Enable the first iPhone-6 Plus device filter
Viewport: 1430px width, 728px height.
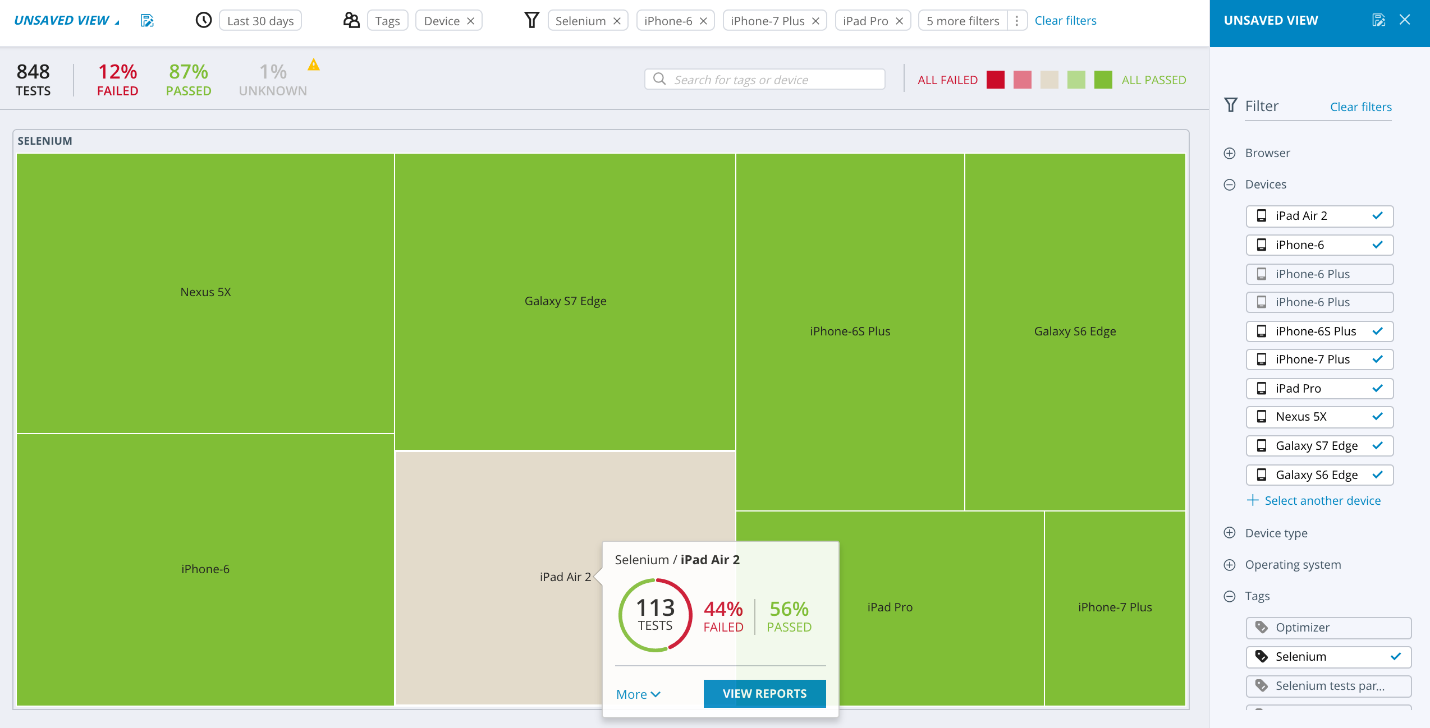pos(1319,274)
